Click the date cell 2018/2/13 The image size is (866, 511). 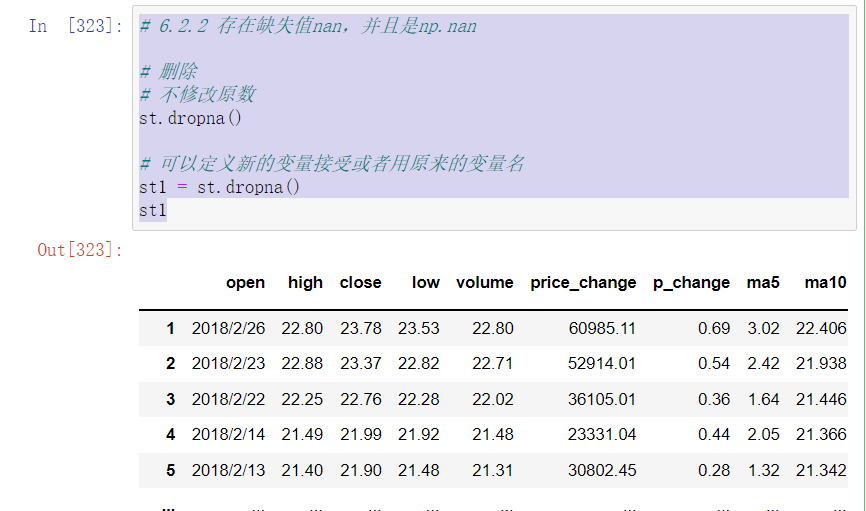click(x=229, y=470)
